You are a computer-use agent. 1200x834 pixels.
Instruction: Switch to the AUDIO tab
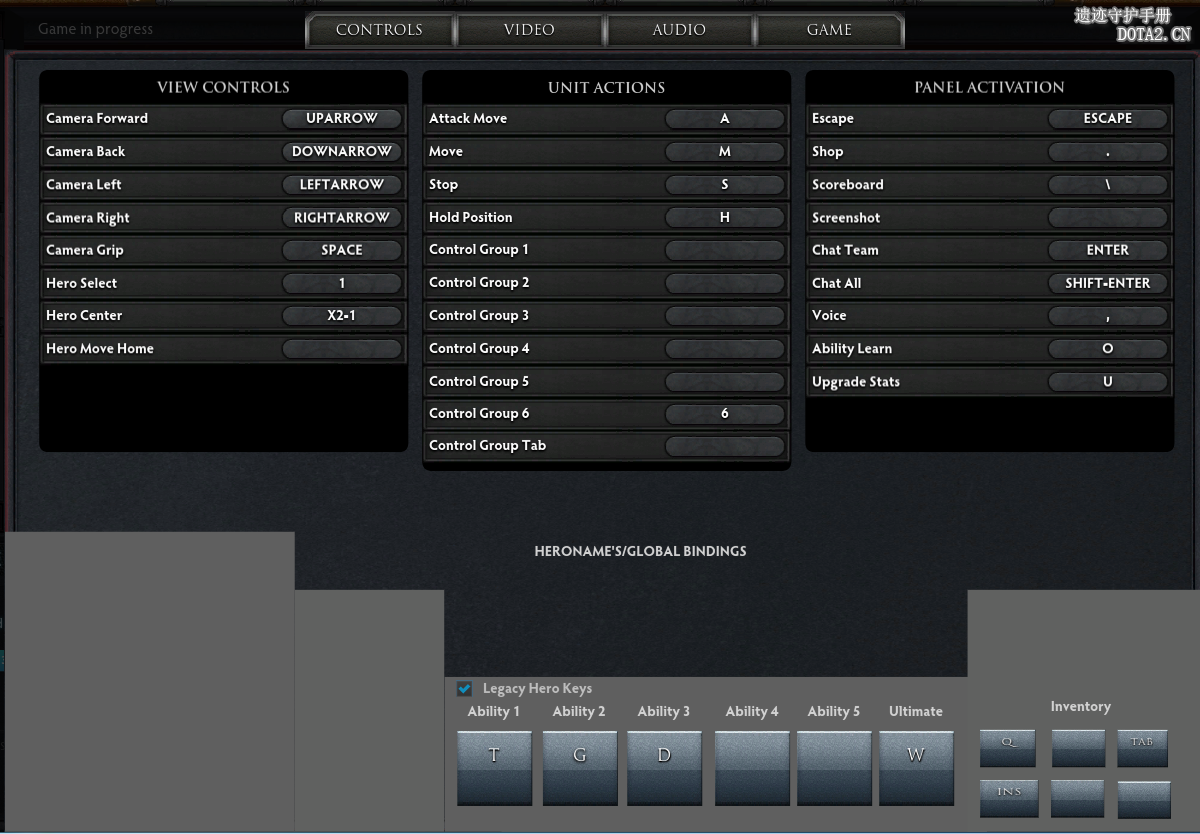point(679,30)
